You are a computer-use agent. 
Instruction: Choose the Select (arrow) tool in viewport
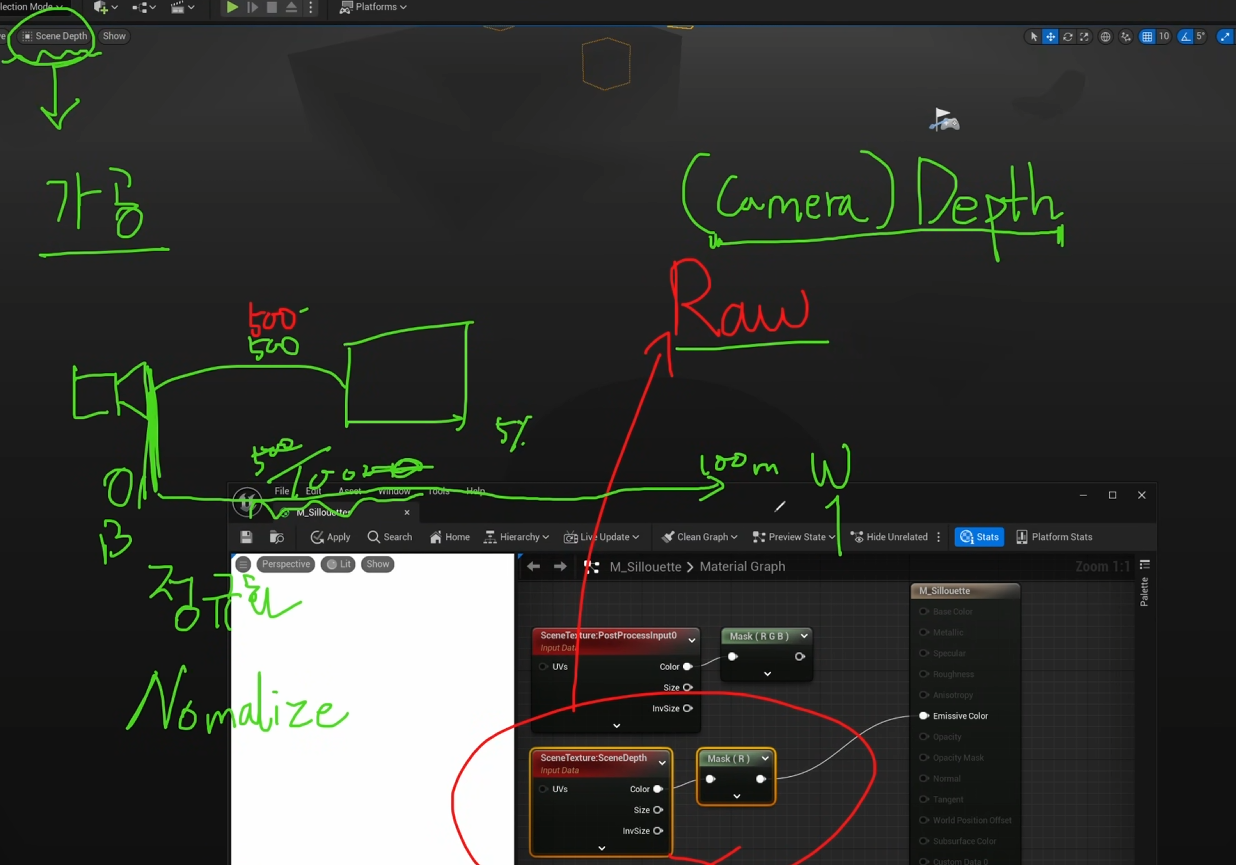pyautogui.click(x=1034, y=37)
